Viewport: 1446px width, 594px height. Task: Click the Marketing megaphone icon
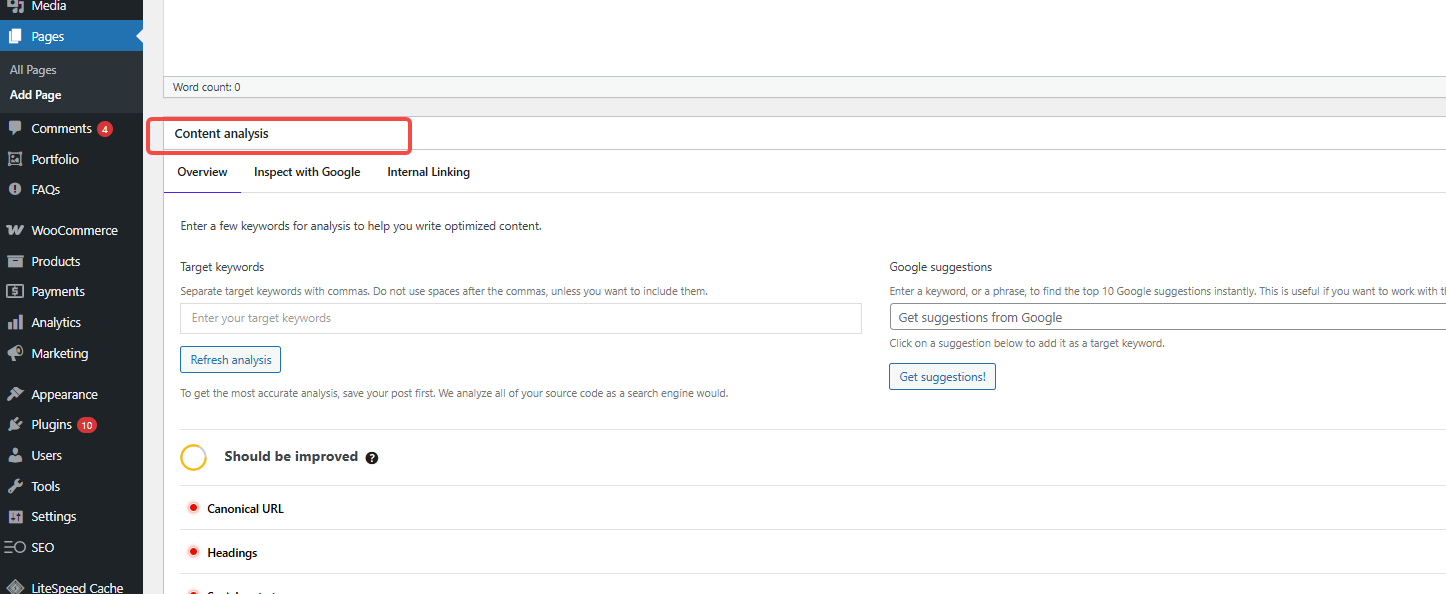[15, 353]
